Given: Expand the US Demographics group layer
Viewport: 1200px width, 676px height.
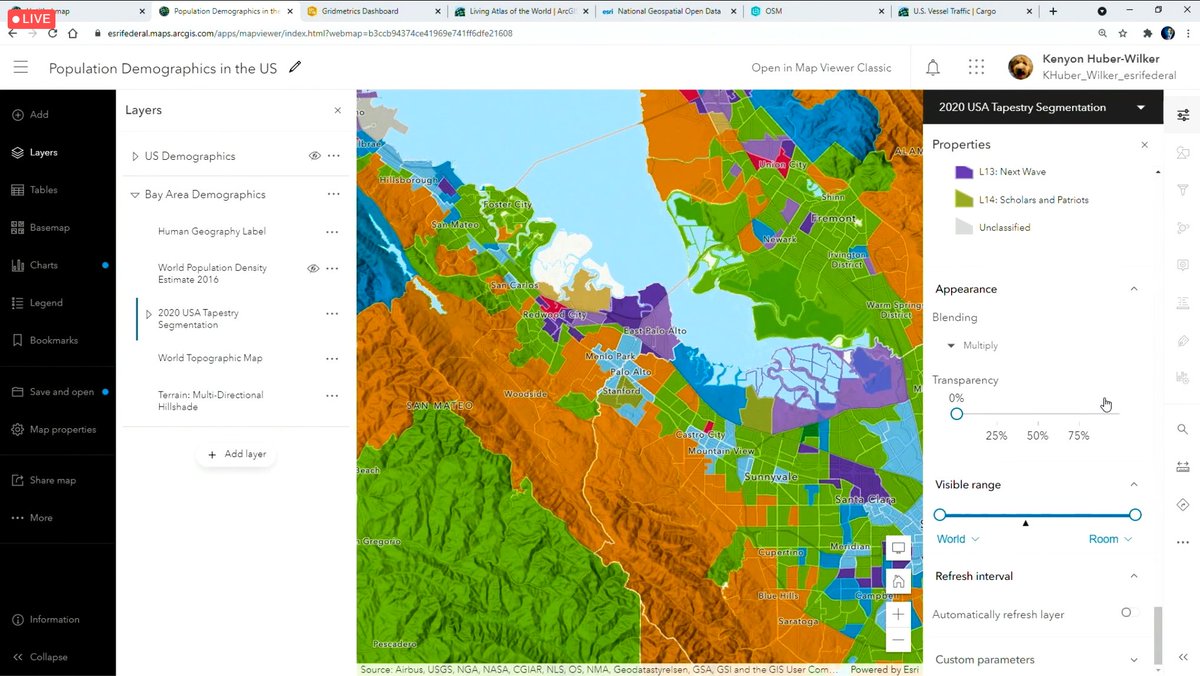Looking at the screenshot, I should [135, 157].
